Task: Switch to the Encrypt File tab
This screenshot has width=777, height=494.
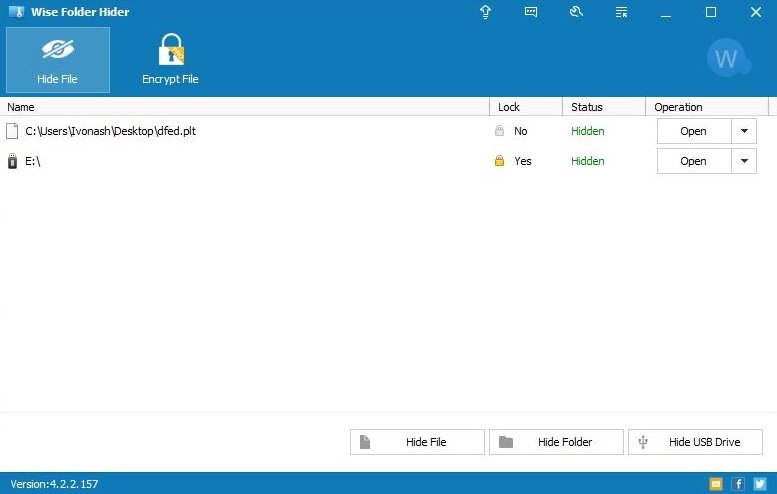Action: coord(170,60)
